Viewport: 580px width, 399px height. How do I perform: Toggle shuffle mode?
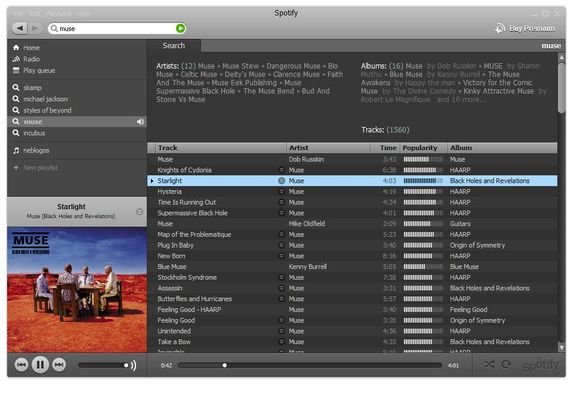point(489,364)
